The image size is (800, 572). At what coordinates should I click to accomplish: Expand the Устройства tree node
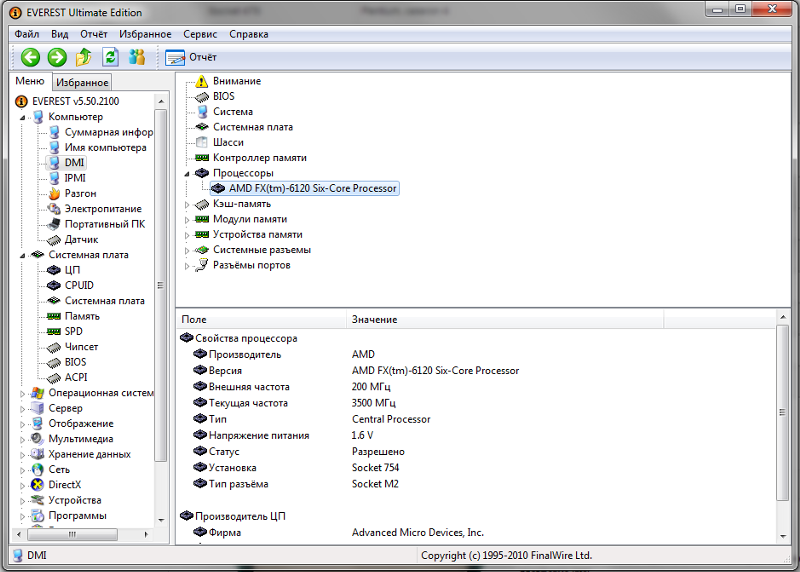[x=22, y=501]
